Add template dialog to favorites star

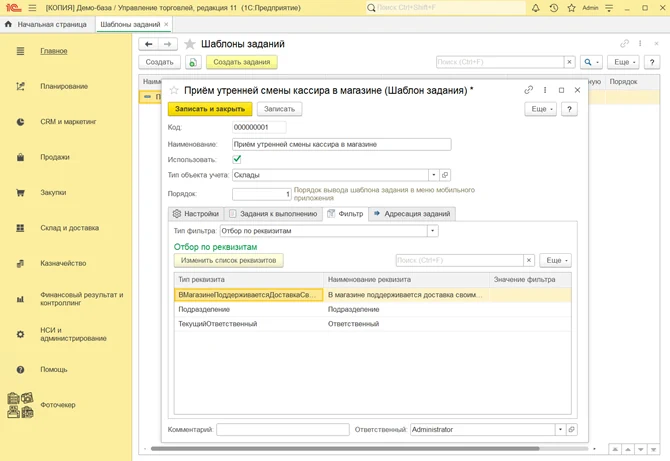pyautogui.click(x=174, y=90)
